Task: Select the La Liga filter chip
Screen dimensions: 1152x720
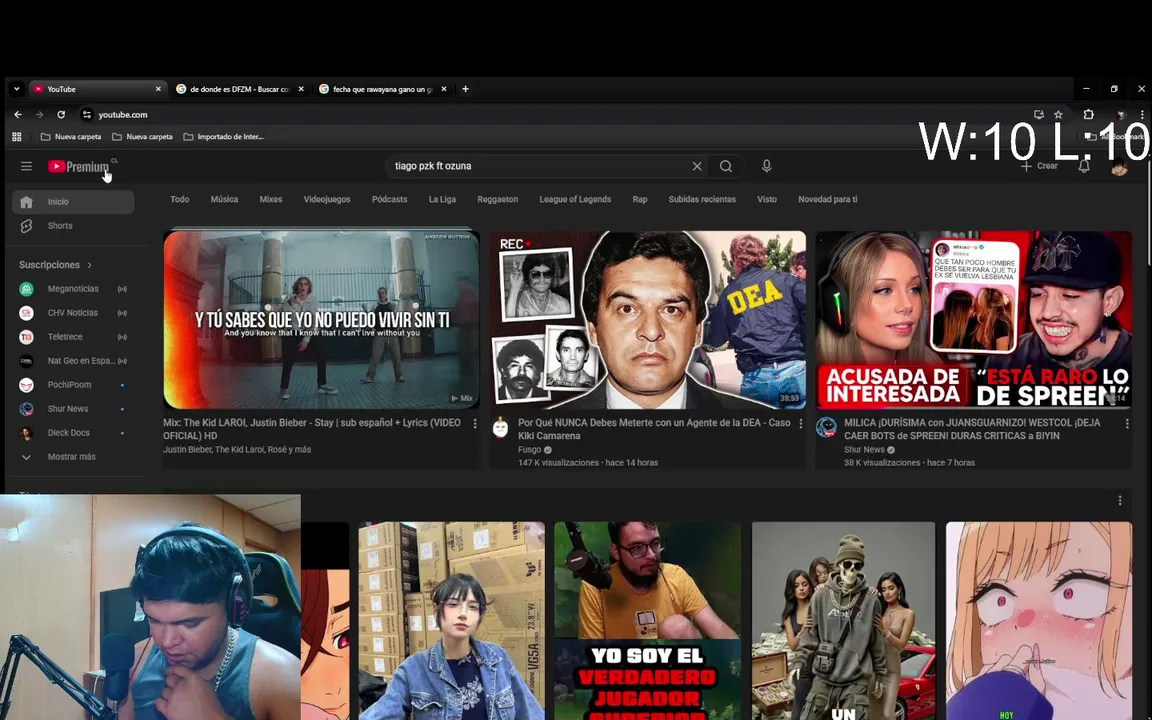Action: click(442, 199)
